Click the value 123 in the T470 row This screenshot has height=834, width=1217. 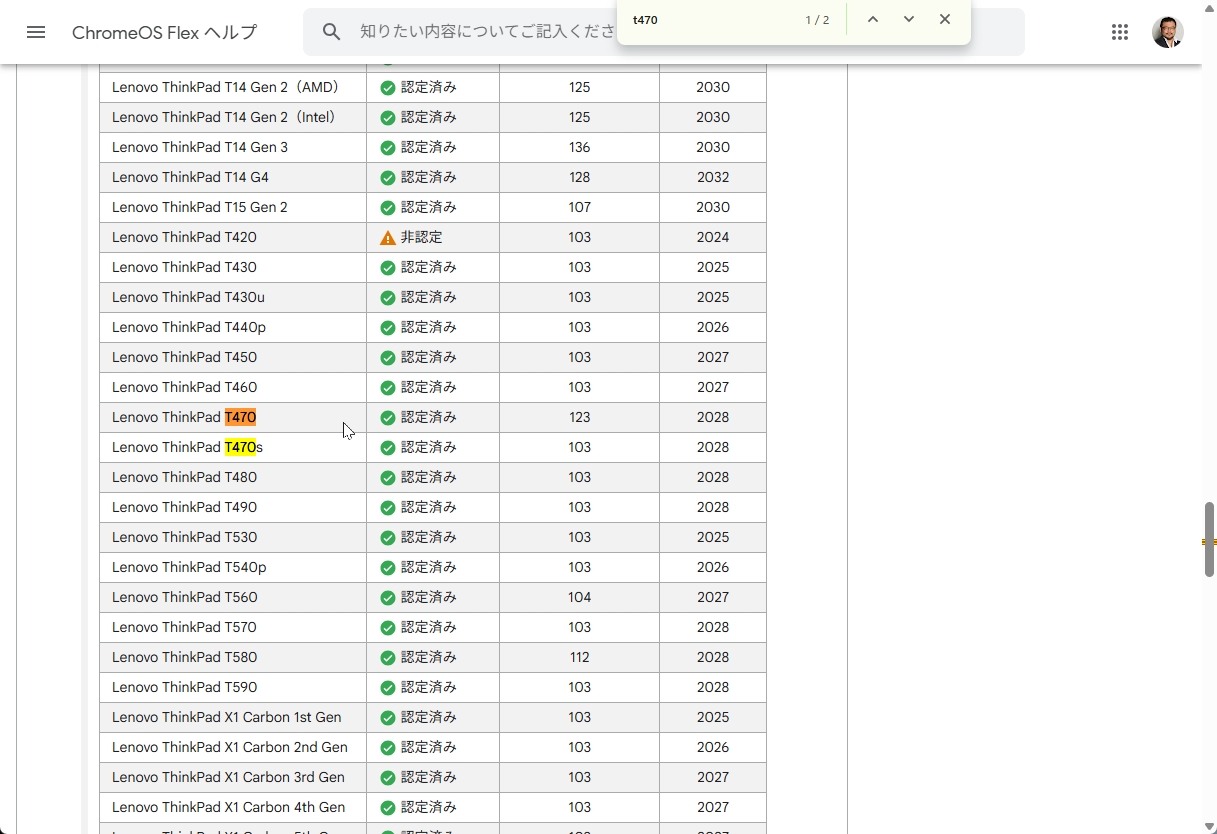click(x=579, y=417)
